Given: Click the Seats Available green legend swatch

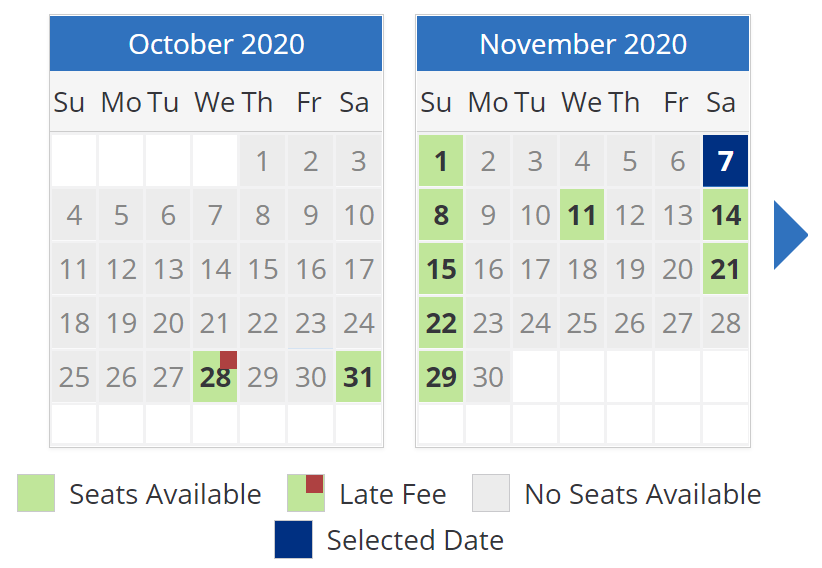Looking at the screenshot, I should pyautogui.click(x=36, y=493).
